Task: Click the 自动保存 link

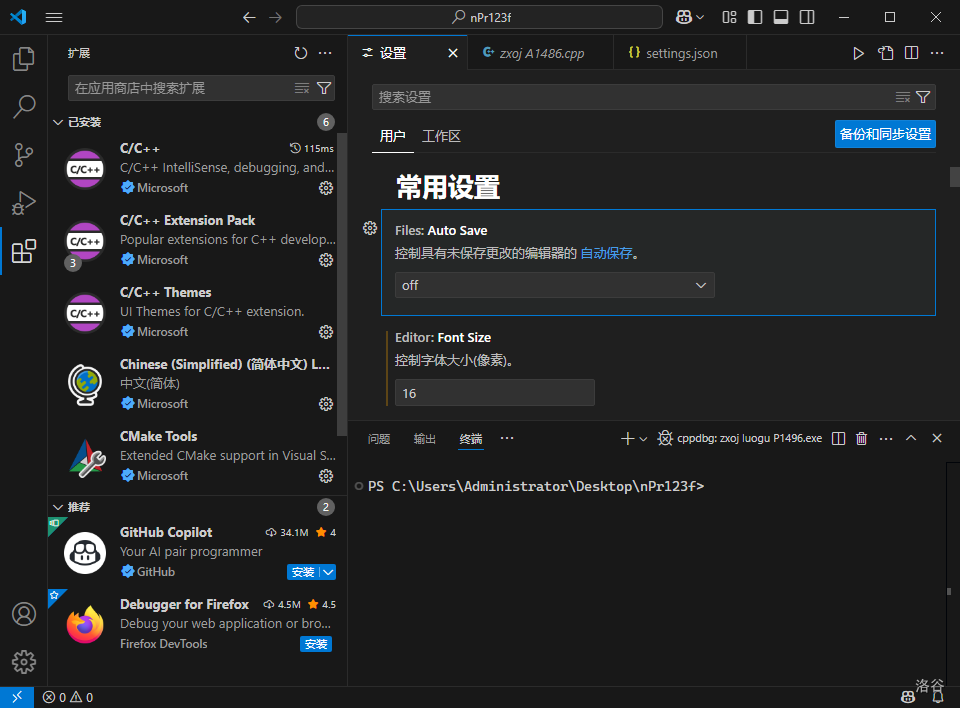Action: tap(606, 254)
